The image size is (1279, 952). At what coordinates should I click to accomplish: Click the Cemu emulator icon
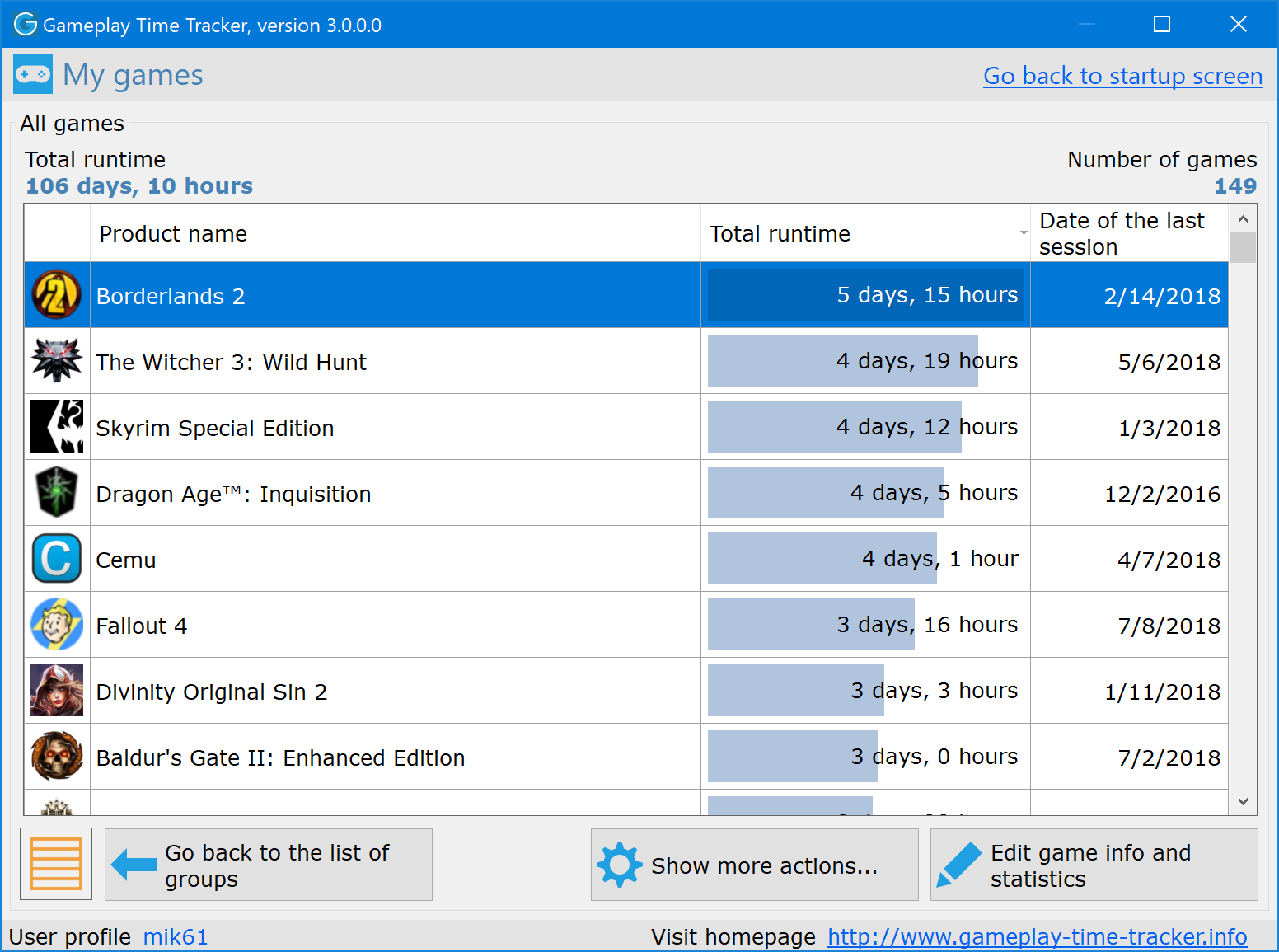[x=56, y=558]
